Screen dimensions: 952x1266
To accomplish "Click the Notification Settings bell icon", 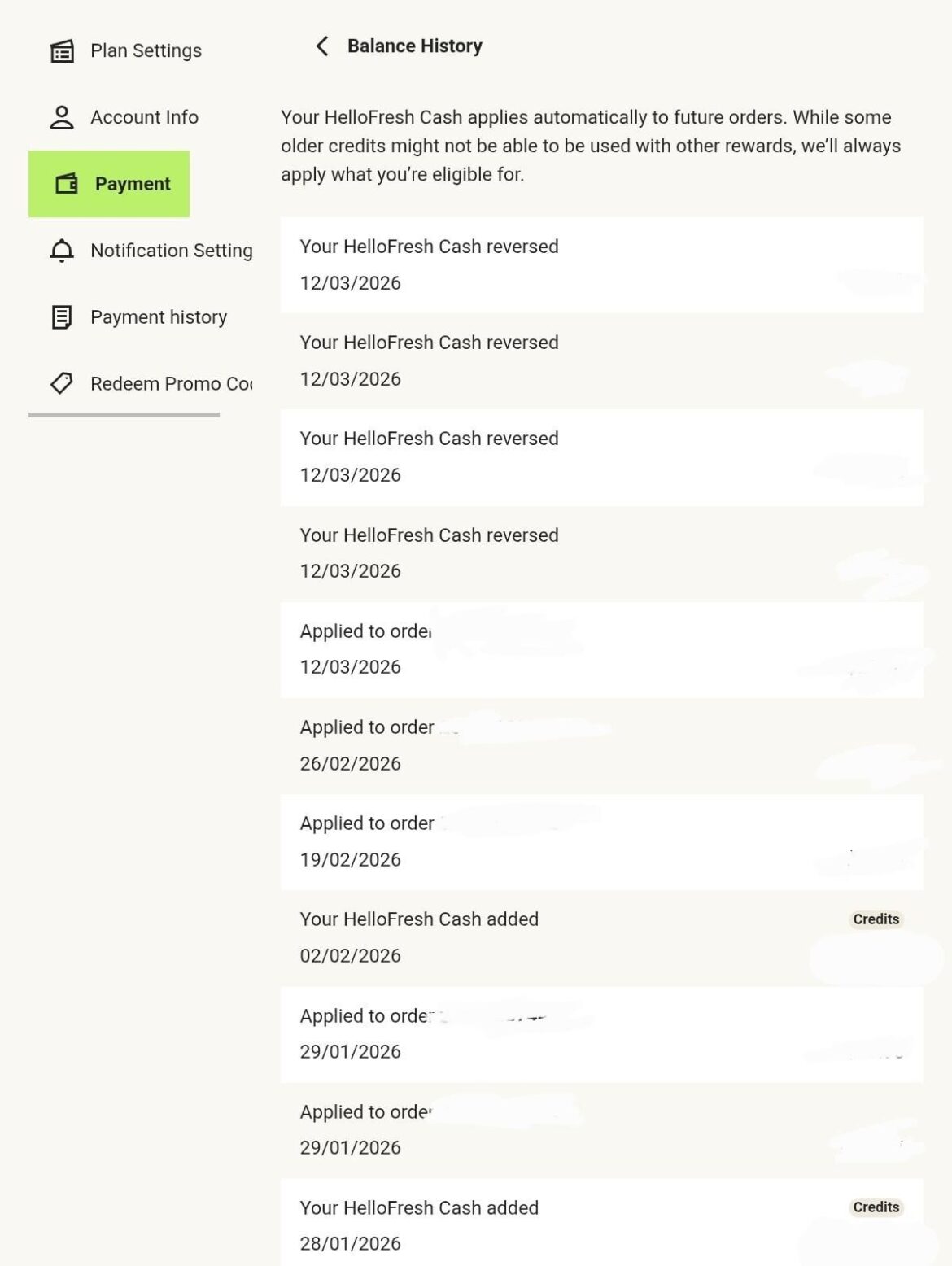I will [x=60, y=251].
